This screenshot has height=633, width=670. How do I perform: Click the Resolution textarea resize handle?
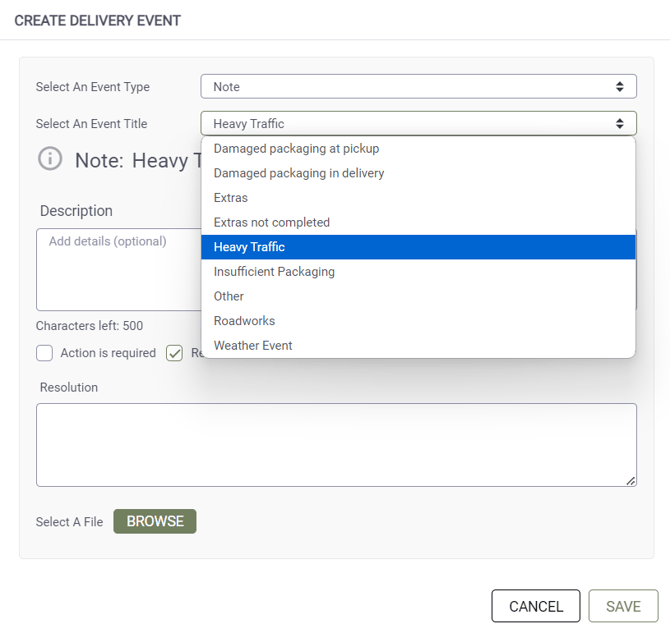point(631,481)
